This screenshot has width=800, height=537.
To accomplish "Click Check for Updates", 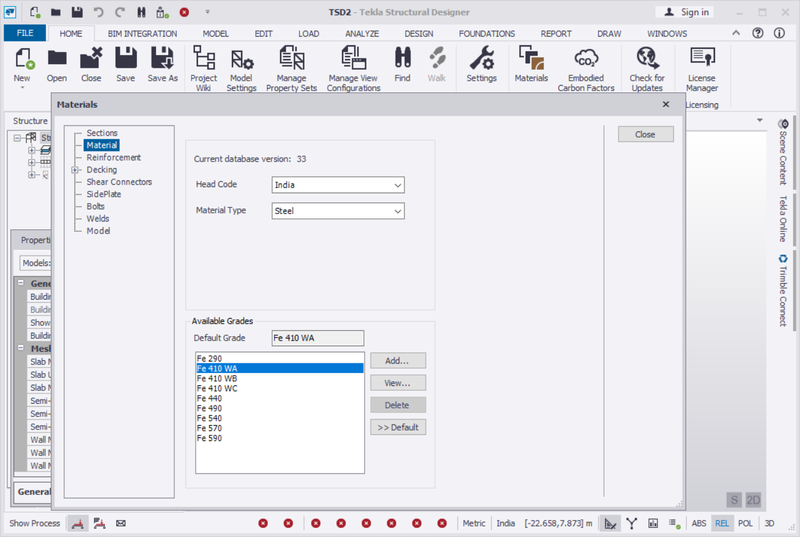I will (x=647, y=68).
